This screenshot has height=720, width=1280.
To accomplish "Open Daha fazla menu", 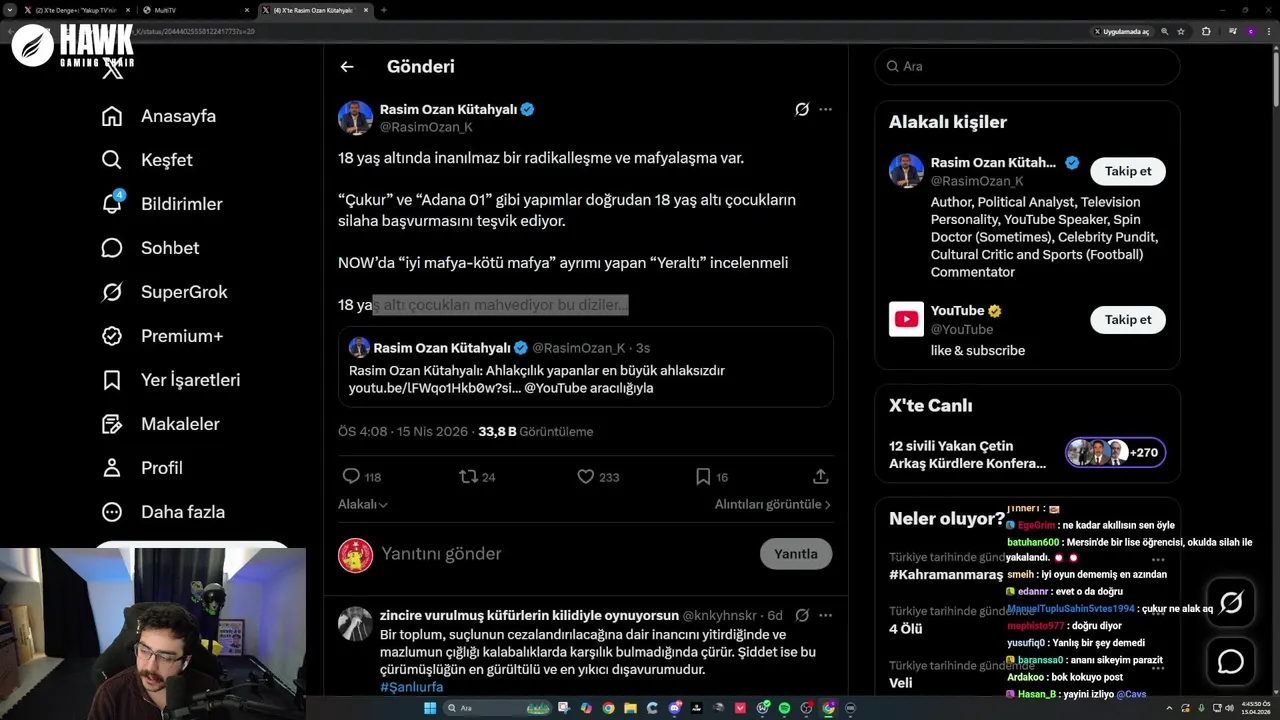I will [164, 512].
